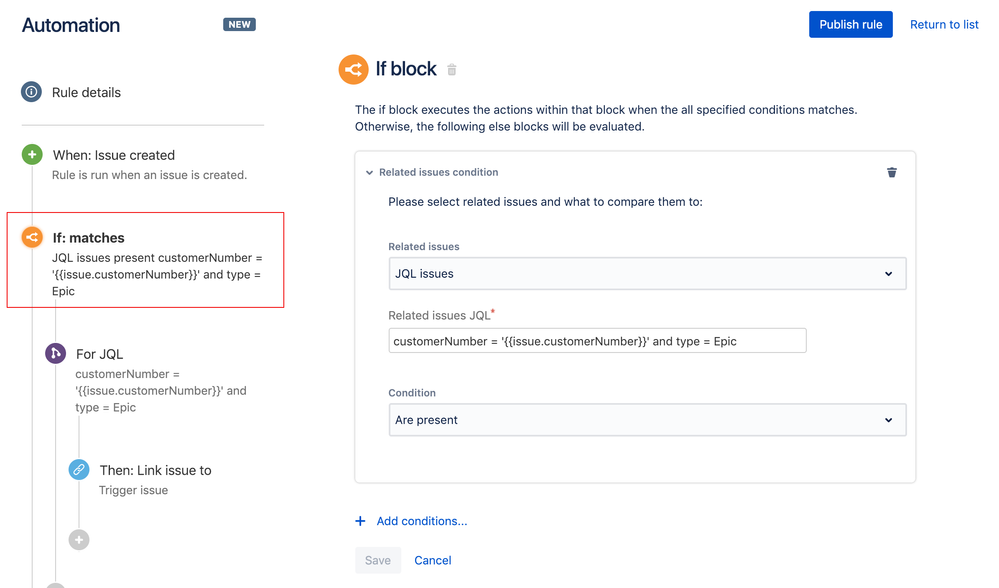999x588 pixels.
Task: Select the orange If matches condition icon
Action: click(x=32, y=237)
